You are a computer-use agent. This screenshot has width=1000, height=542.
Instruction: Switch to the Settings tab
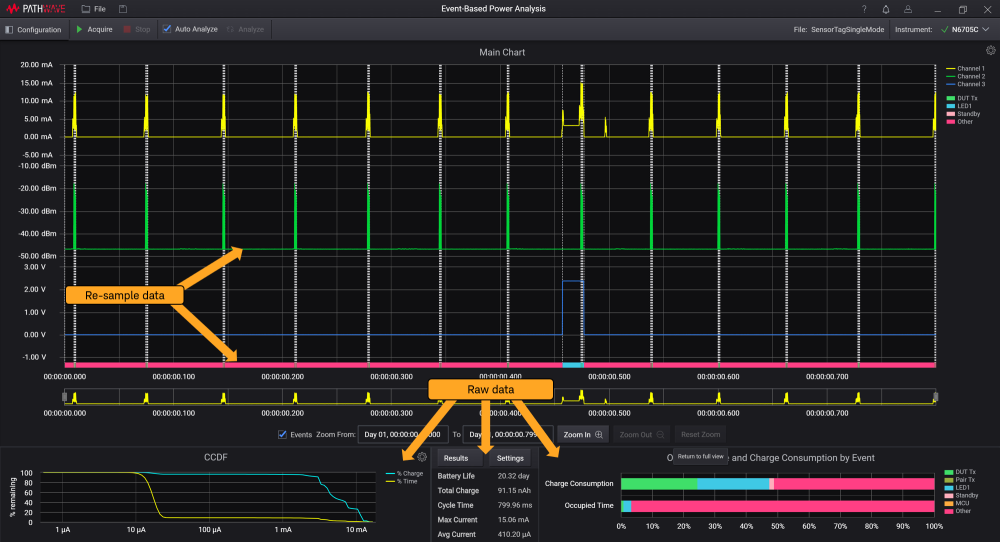click(510, 458)
